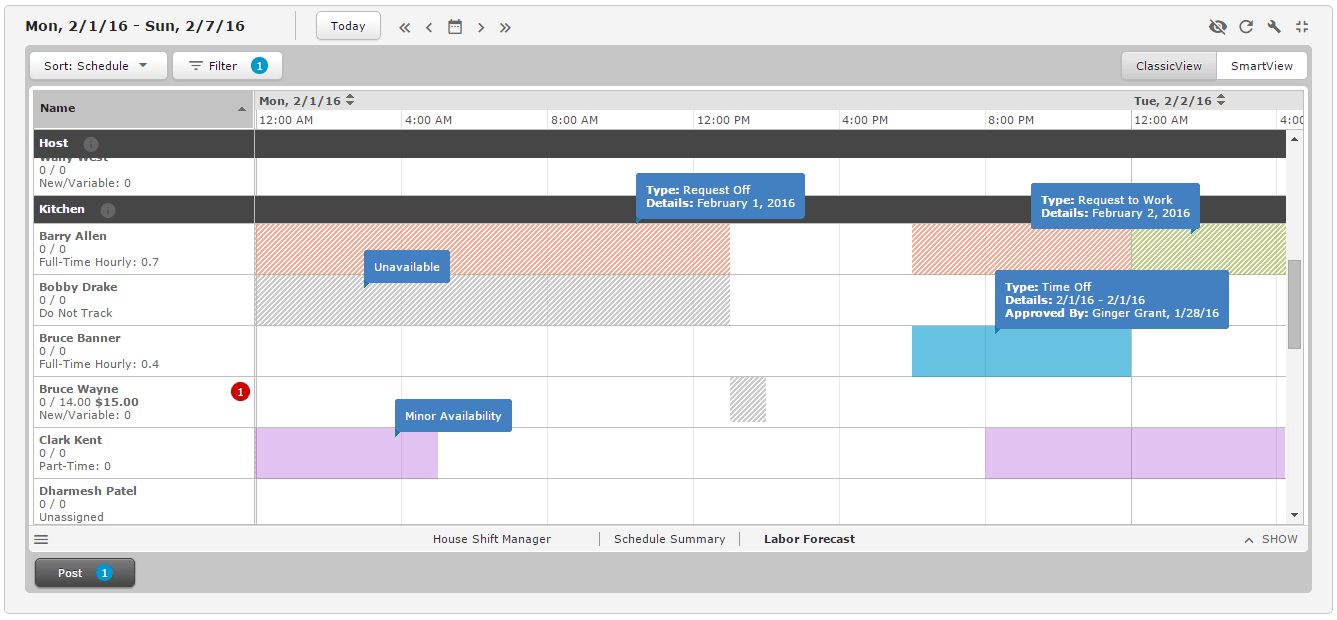Click the refresh schedule icon
The height and width of the screenshot is (620, 1337).
click(1246, 27)
